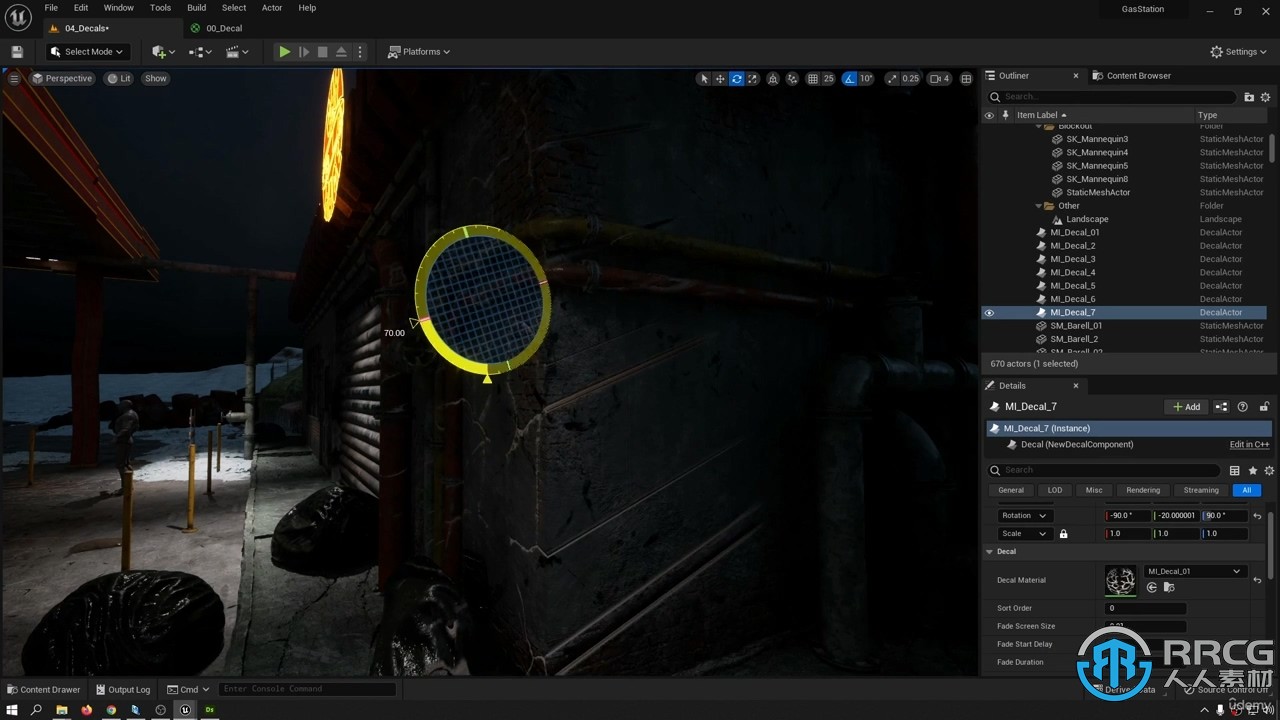Viewport: 1280px width, 720px height.
Task: Open Details property matrix table view
Action: pyautogui.click(x=1235, y=471)
